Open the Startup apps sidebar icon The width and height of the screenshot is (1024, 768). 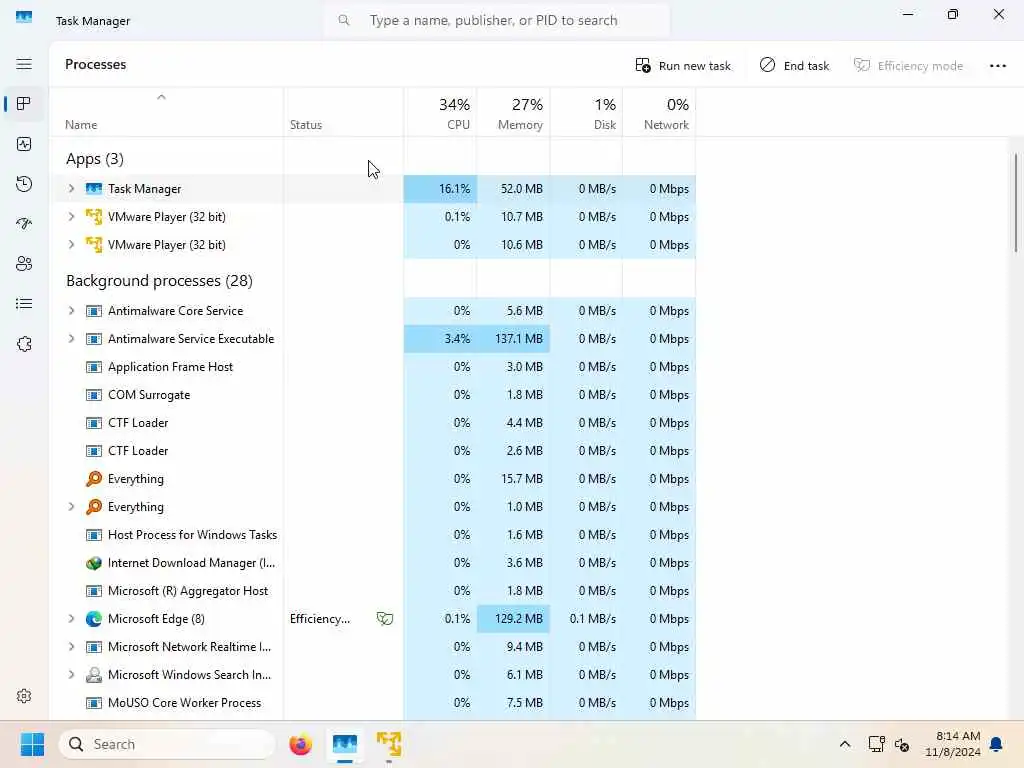coord(24,224)
